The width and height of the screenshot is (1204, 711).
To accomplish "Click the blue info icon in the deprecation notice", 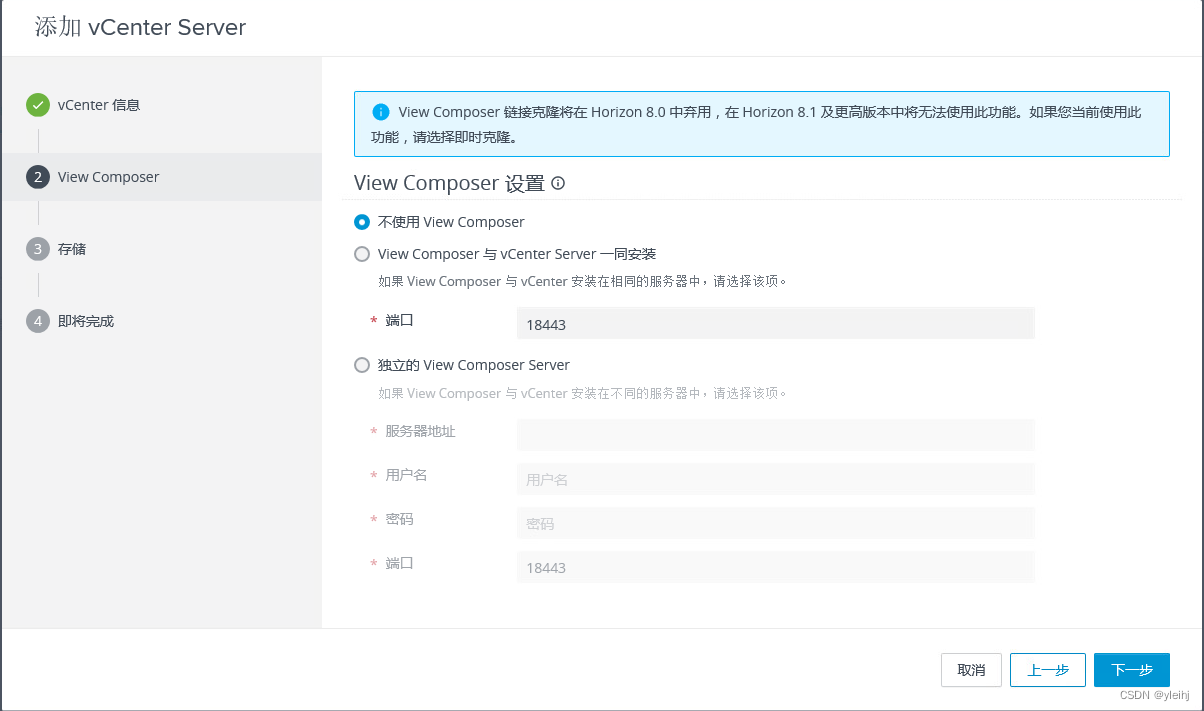I will coord(380,112).
